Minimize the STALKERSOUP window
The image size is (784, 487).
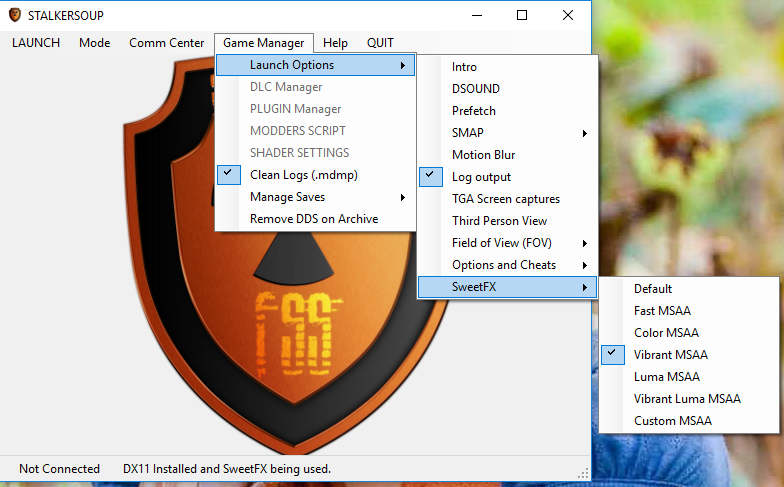[x=477, y=16]
